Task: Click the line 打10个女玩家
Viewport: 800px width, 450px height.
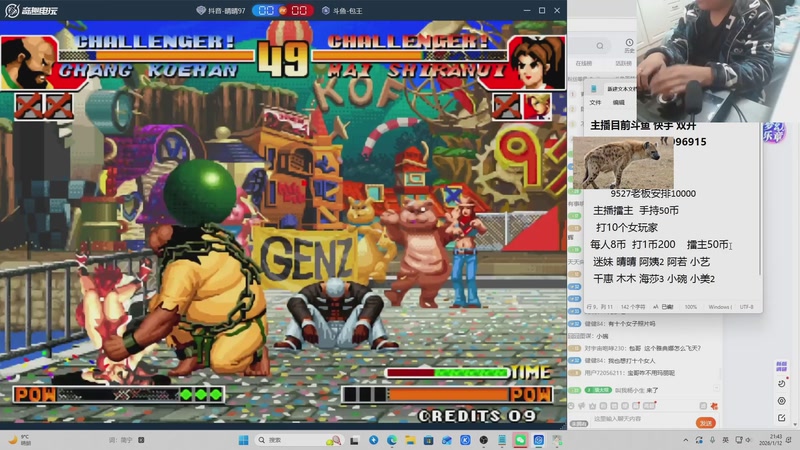Action: pyautogui.click(x=627, y=228)
